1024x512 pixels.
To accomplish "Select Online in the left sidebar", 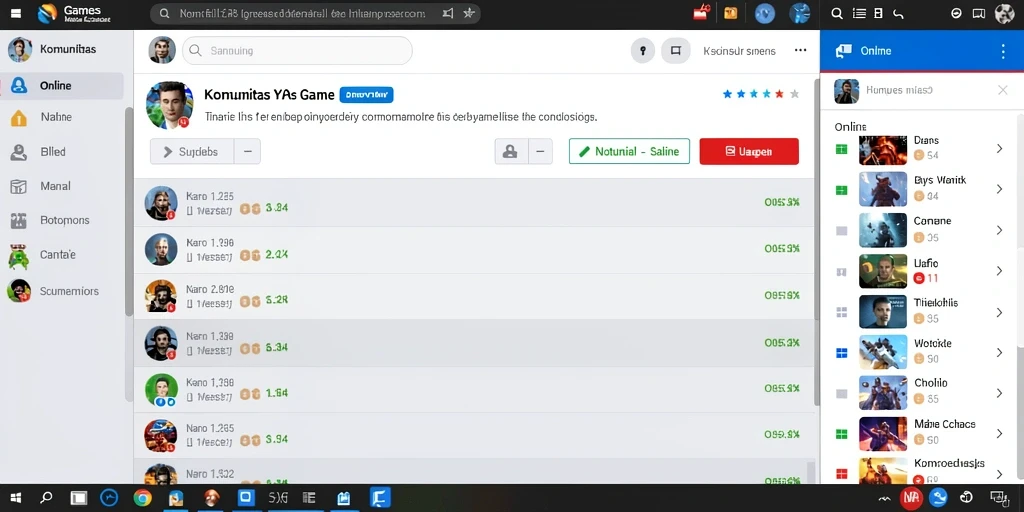I will click(x=63, y=86).
